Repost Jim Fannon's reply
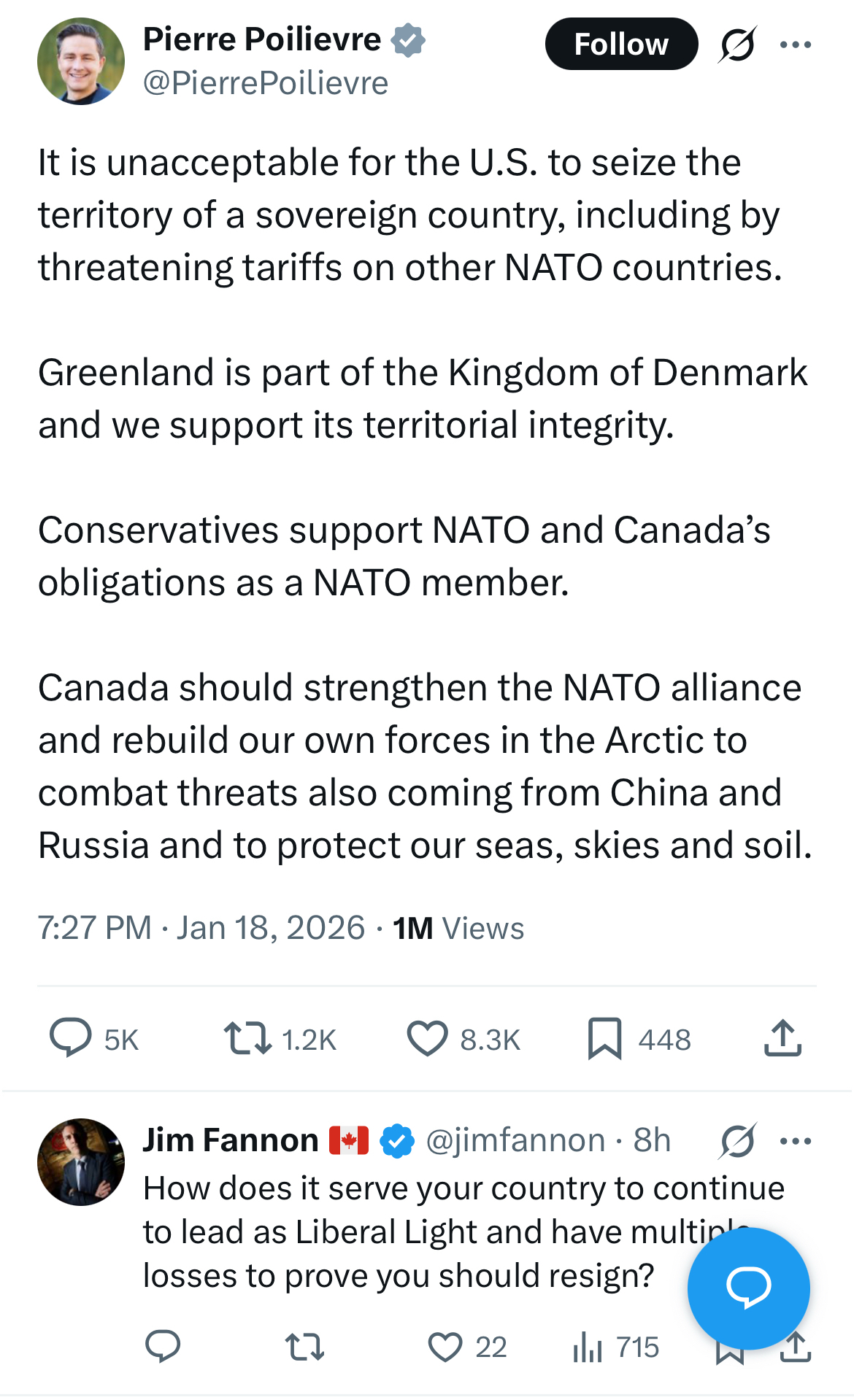This screenshot has height=1400, width=854. pos(304,1347)
